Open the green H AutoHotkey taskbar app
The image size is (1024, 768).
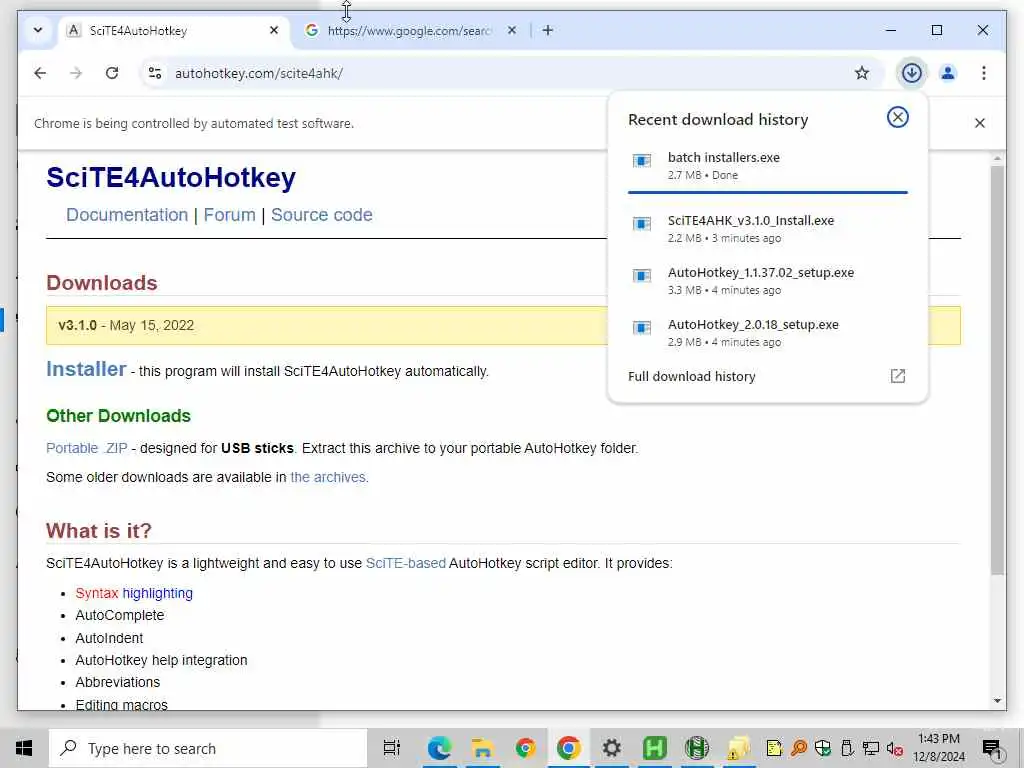(654, 748)
